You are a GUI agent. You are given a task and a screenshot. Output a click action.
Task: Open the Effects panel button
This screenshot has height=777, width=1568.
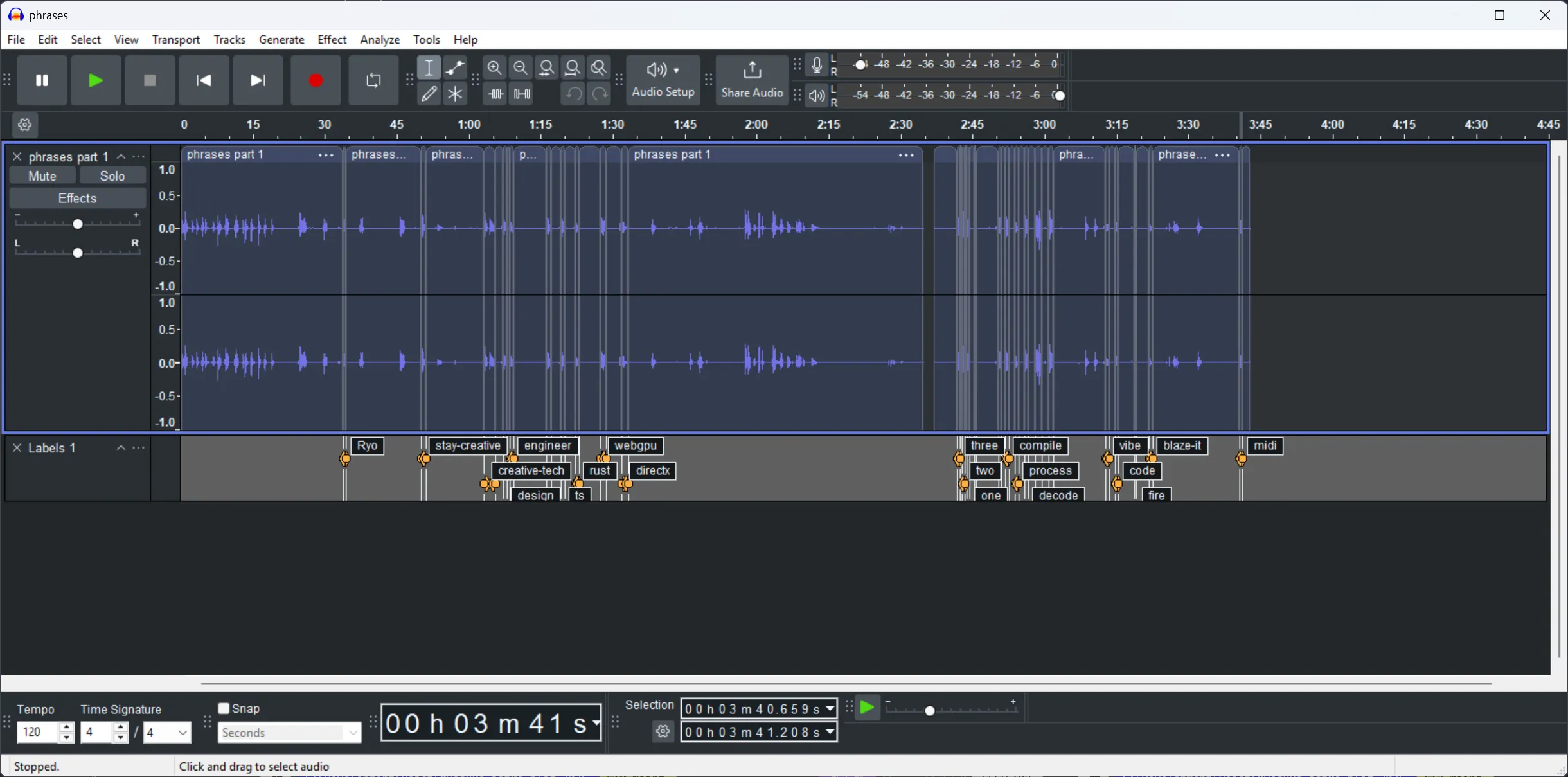click(76, 198)
